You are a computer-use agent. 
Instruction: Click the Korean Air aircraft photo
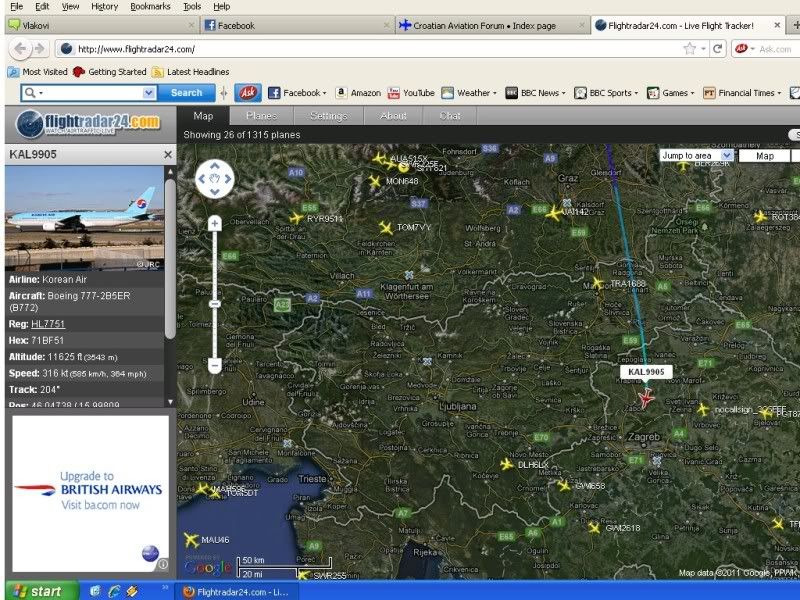tap(85, 218)
